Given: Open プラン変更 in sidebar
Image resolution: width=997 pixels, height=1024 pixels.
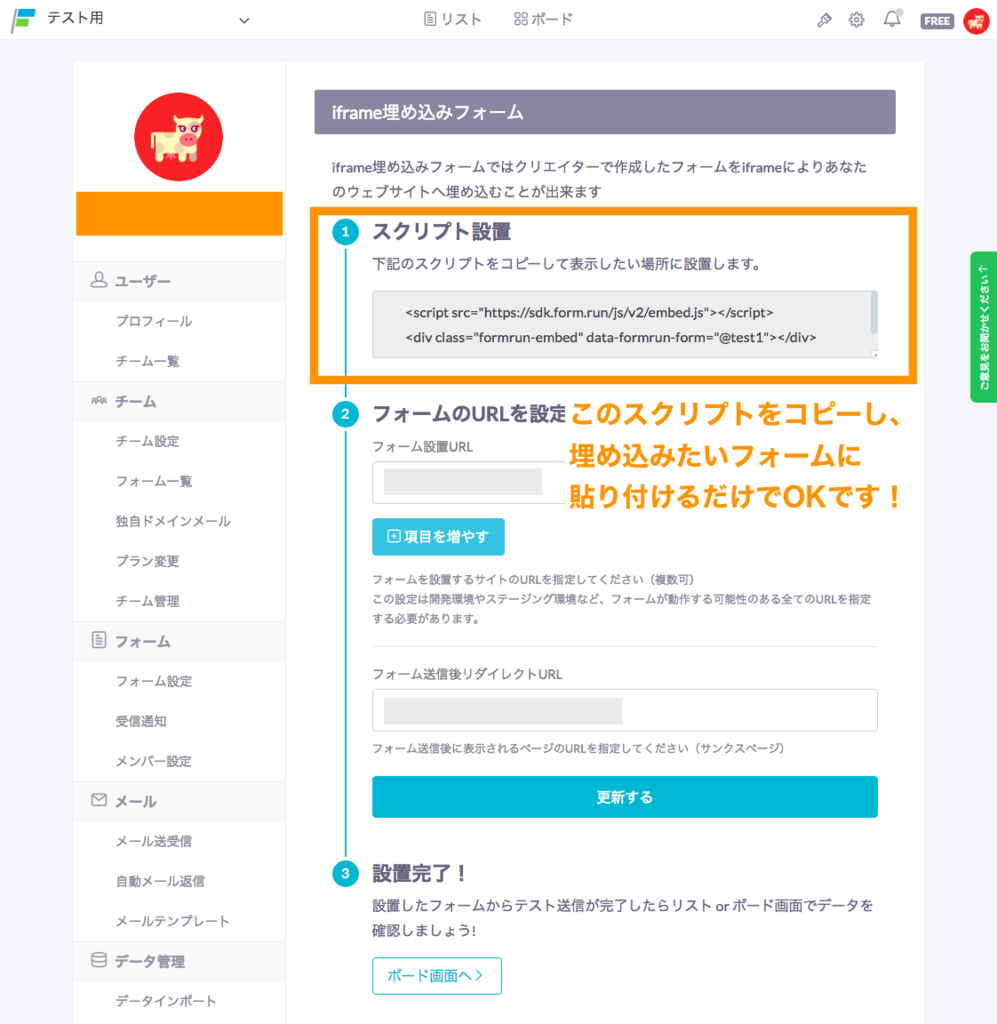Looking at the screenshot, I should tap(148, 561).
